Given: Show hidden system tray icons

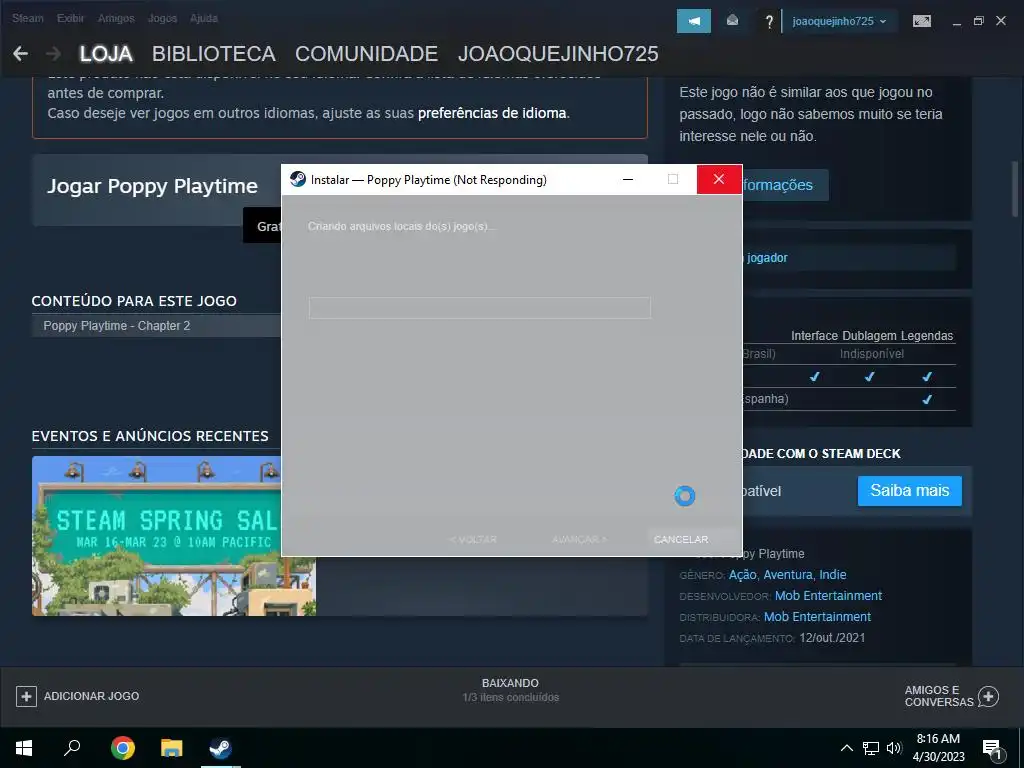Looking at the screenshot, I should coord(846,748).
